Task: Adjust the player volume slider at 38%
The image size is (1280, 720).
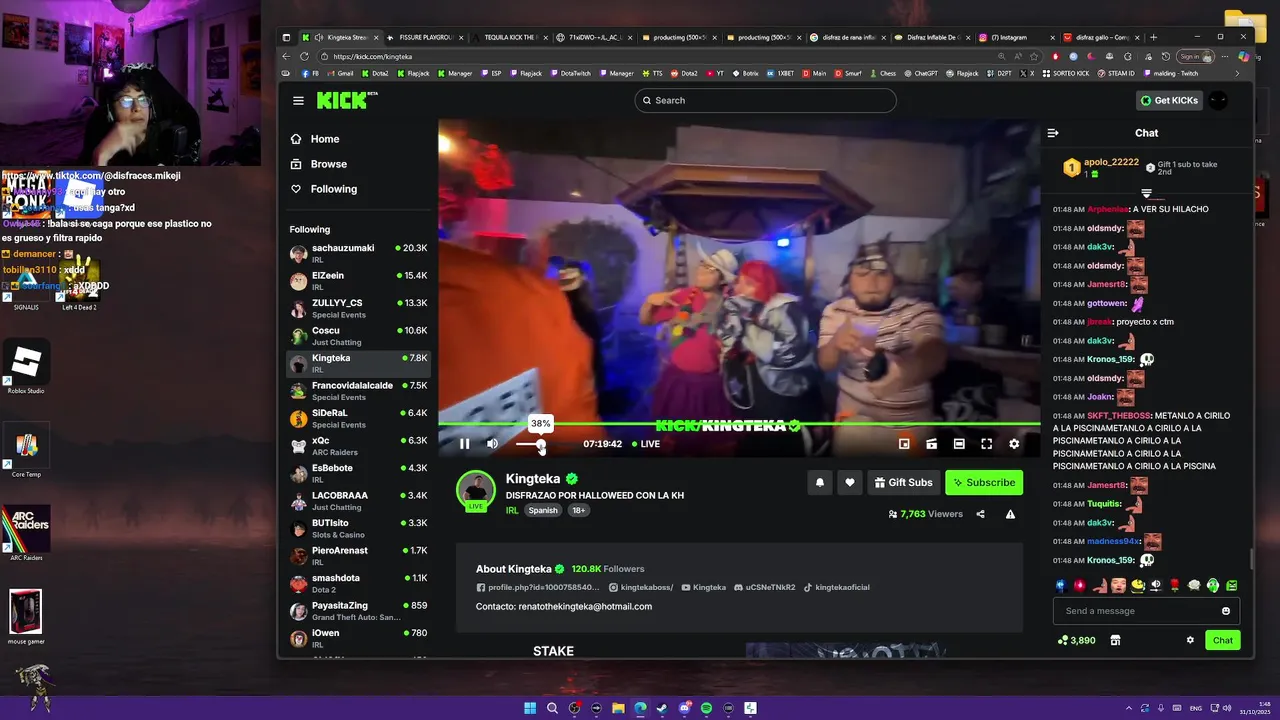Action: pos(541,444)
